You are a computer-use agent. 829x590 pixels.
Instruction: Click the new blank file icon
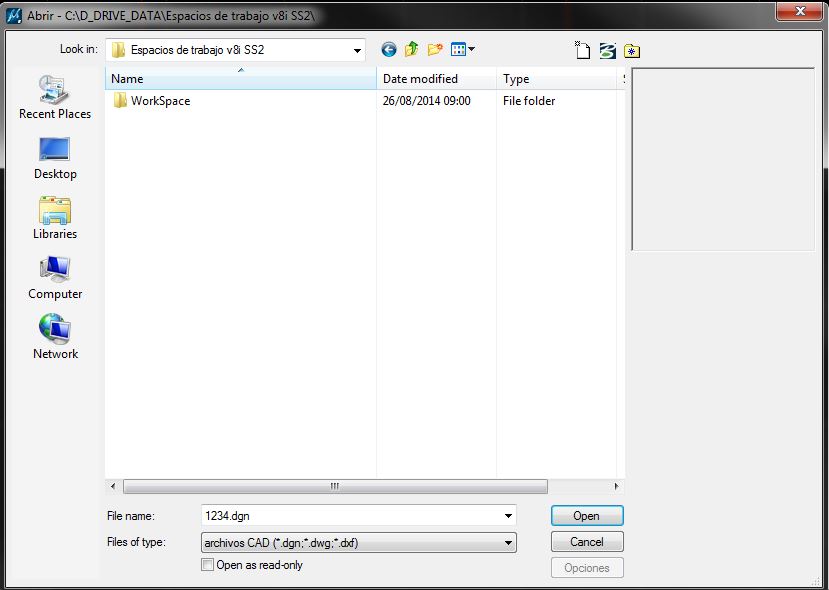coord(582,50)
